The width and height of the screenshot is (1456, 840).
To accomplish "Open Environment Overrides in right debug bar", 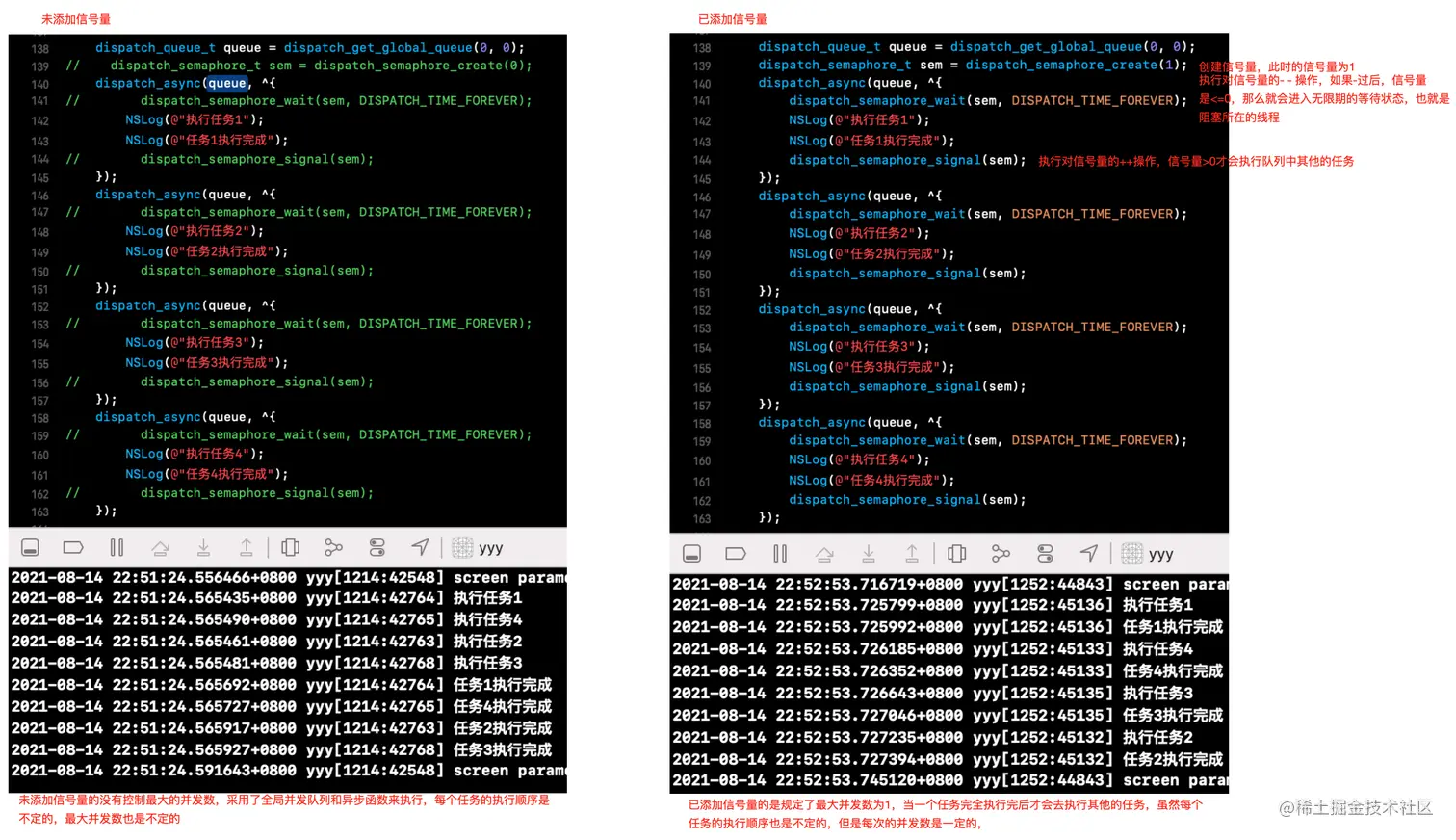I will (x=1045, y=554).
